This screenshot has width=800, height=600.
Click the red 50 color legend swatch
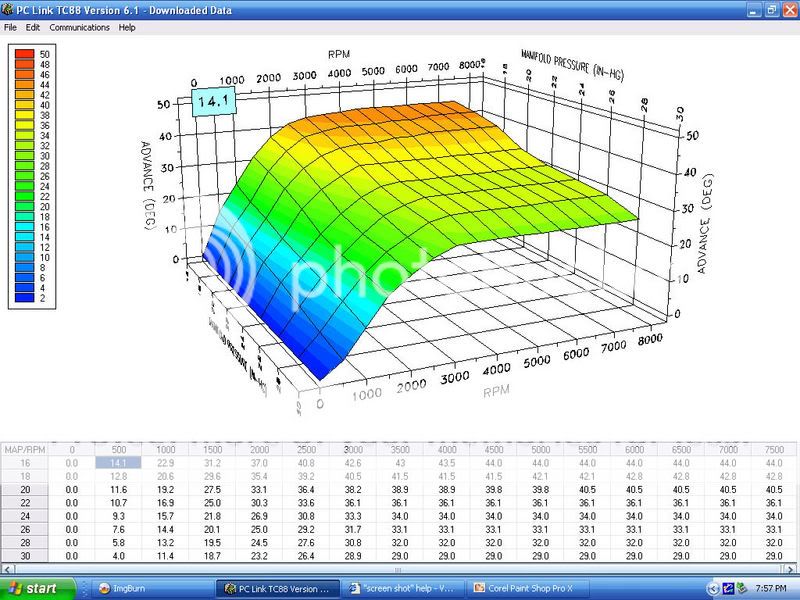coord(22,51)
